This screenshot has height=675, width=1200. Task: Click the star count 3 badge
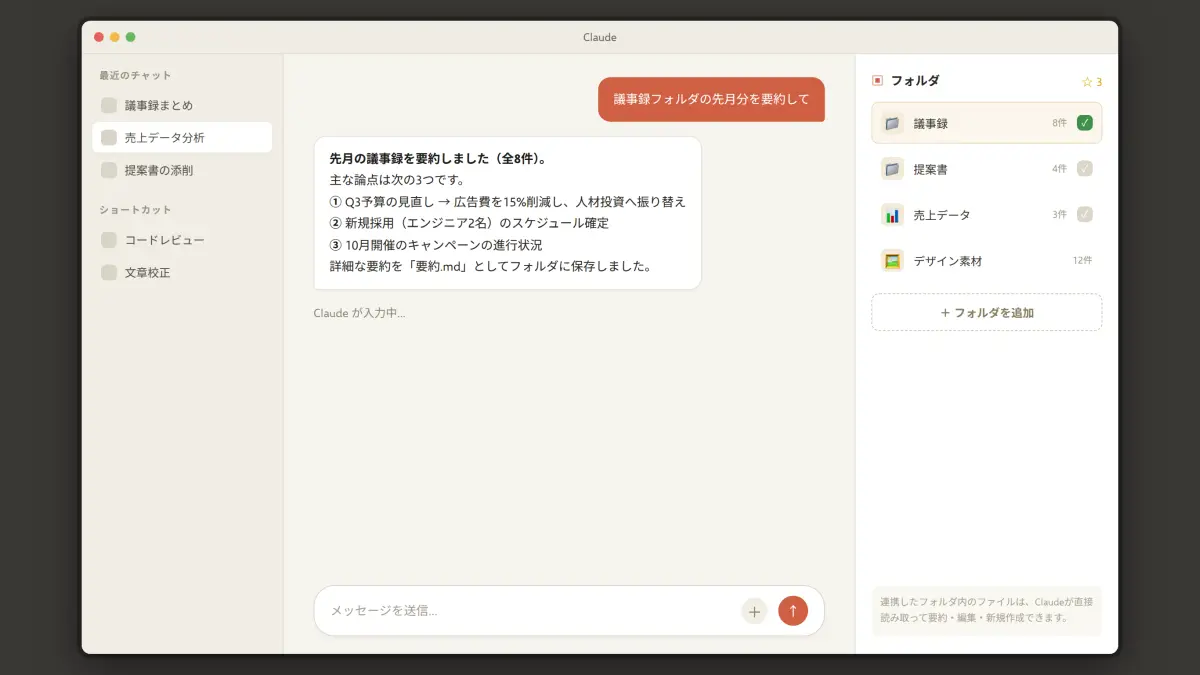(1091, 82)
